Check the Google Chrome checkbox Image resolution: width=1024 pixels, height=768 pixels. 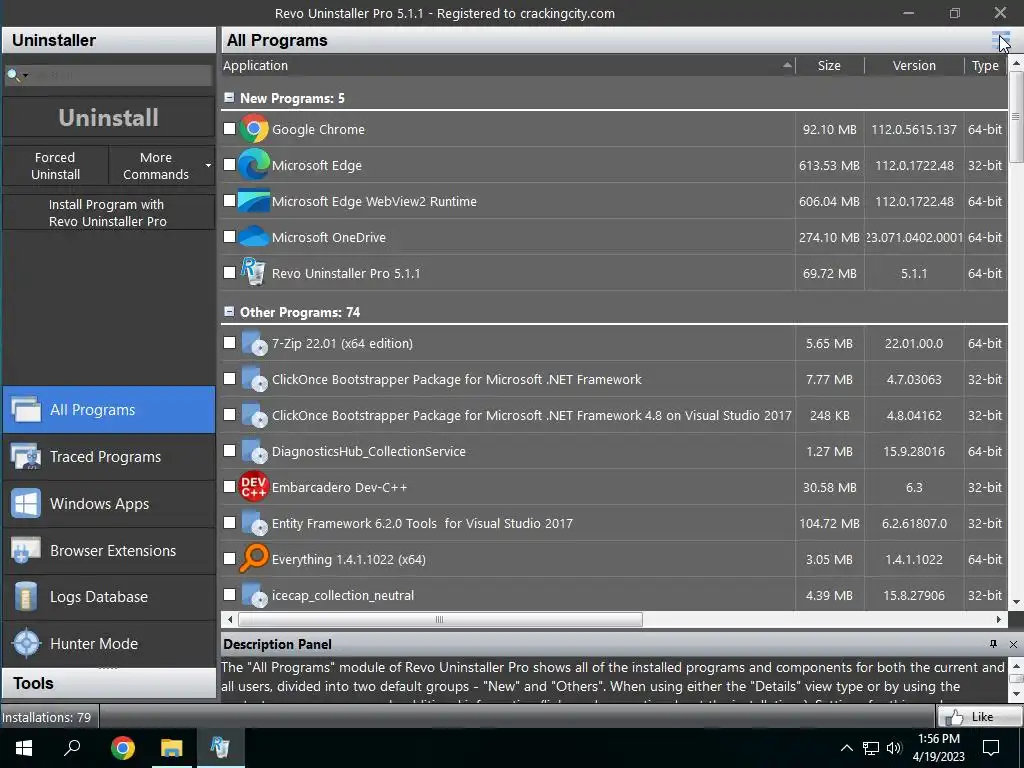click(229, 129)
